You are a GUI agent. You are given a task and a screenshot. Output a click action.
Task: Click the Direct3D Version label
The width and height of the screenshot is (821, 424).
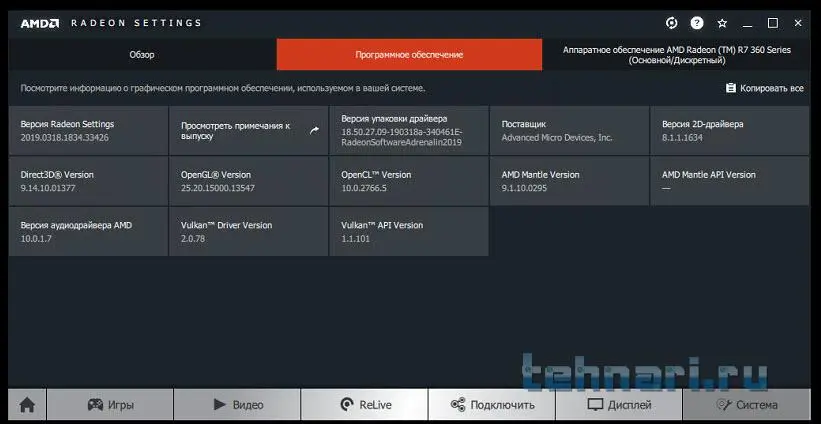(57, 174)
